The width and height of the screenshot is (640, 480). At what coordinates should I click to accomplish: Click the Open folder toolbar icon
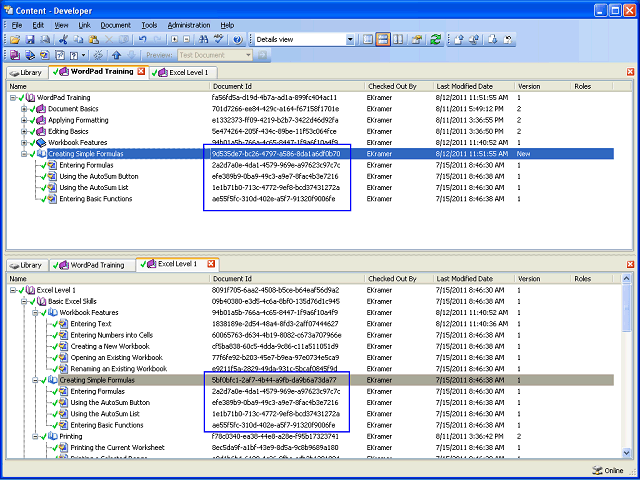[15, 40]
